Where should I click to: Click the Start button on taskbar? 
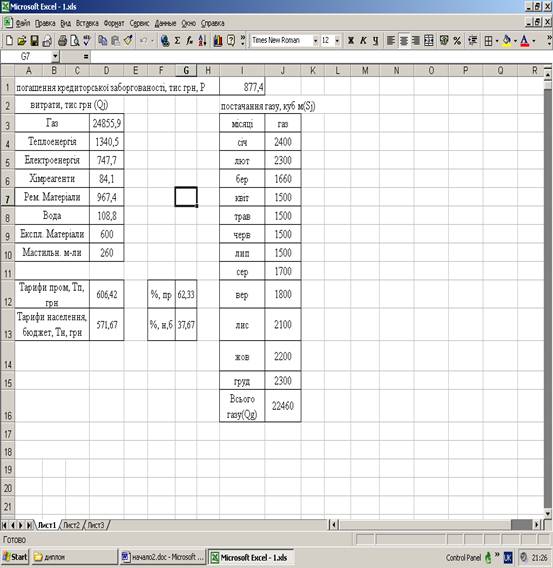pyautogui.click(x=15, y=557)
